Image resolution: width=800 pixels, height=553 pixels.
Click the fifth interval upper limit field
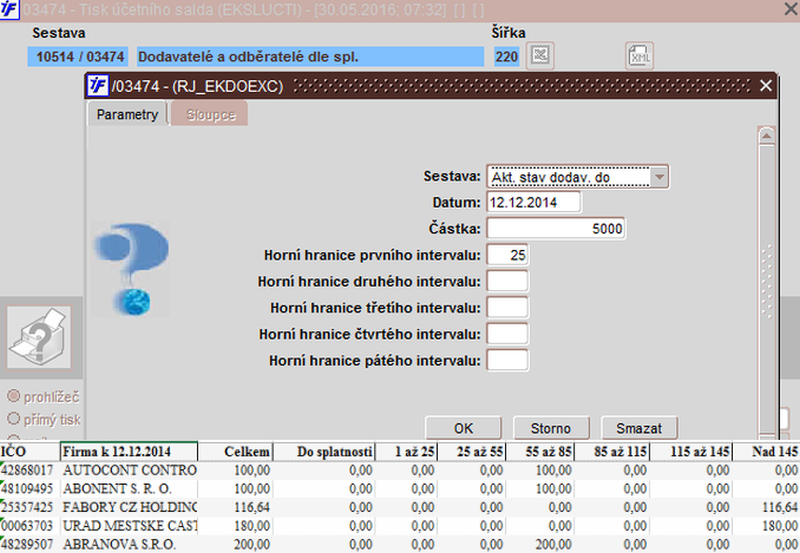508,360
